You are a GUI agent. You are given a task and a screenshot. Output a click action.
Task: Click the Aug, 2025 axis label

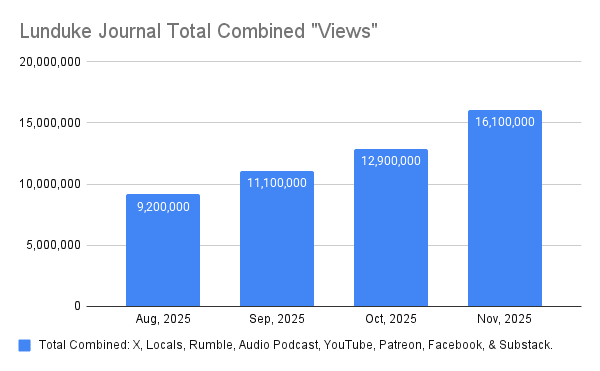pyautogui.click(x=163, y=319)
